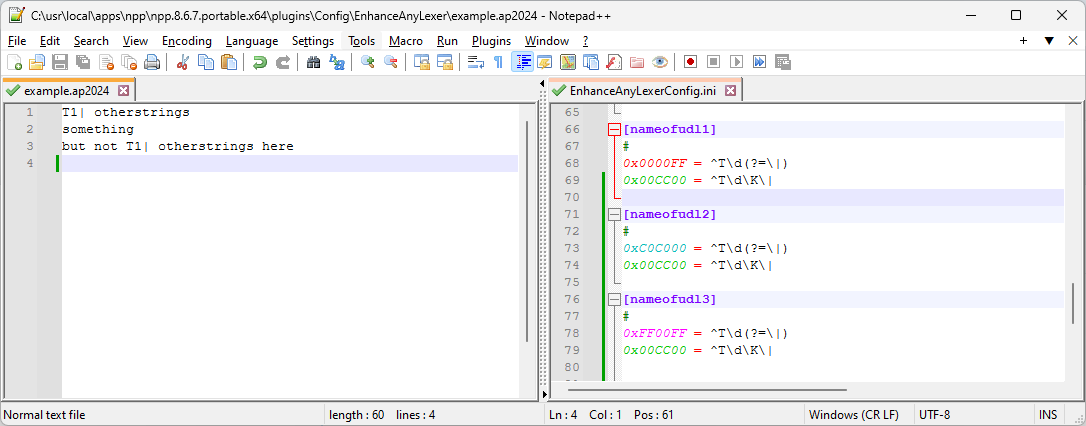The height and width of the screenshot is (426, 1086).
Task: Collapse the [nameofudl3] section fold
Action: click(614, 299)
